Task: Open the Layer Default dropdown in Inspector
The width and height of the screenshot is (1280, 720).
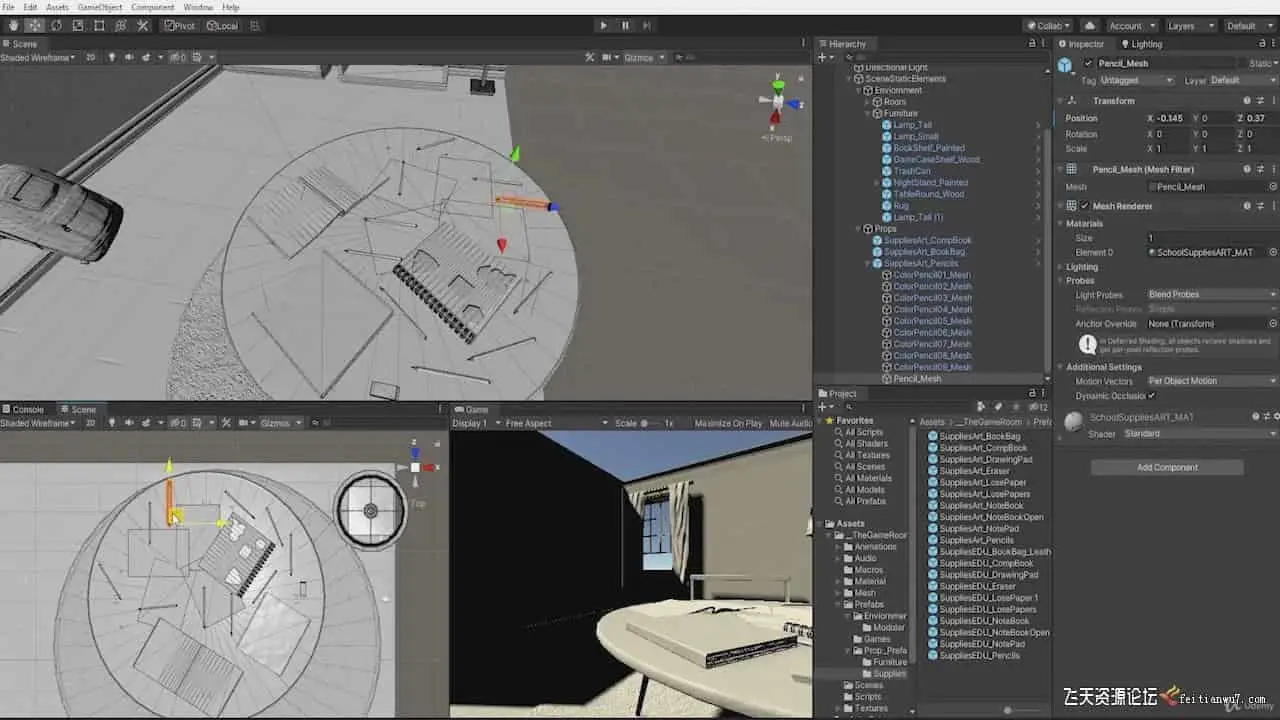Action: (1242, 80)
